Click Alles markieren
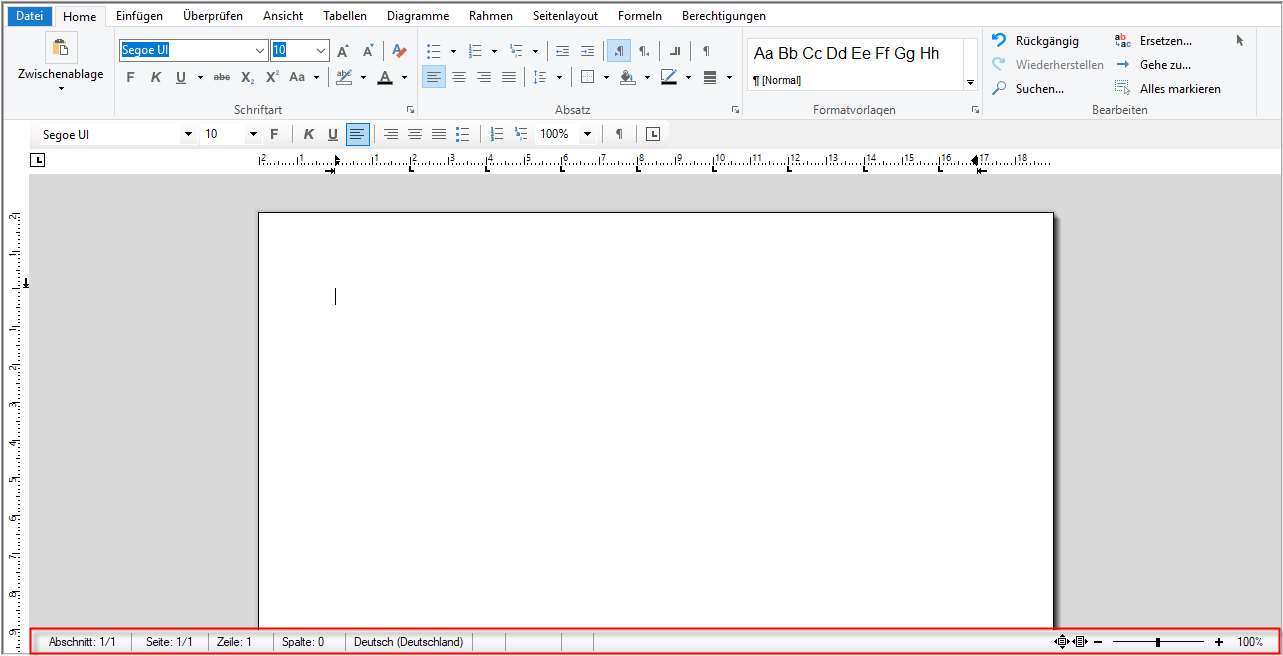The height and width of the screenshot is (656, 1283). (1179, 89)
